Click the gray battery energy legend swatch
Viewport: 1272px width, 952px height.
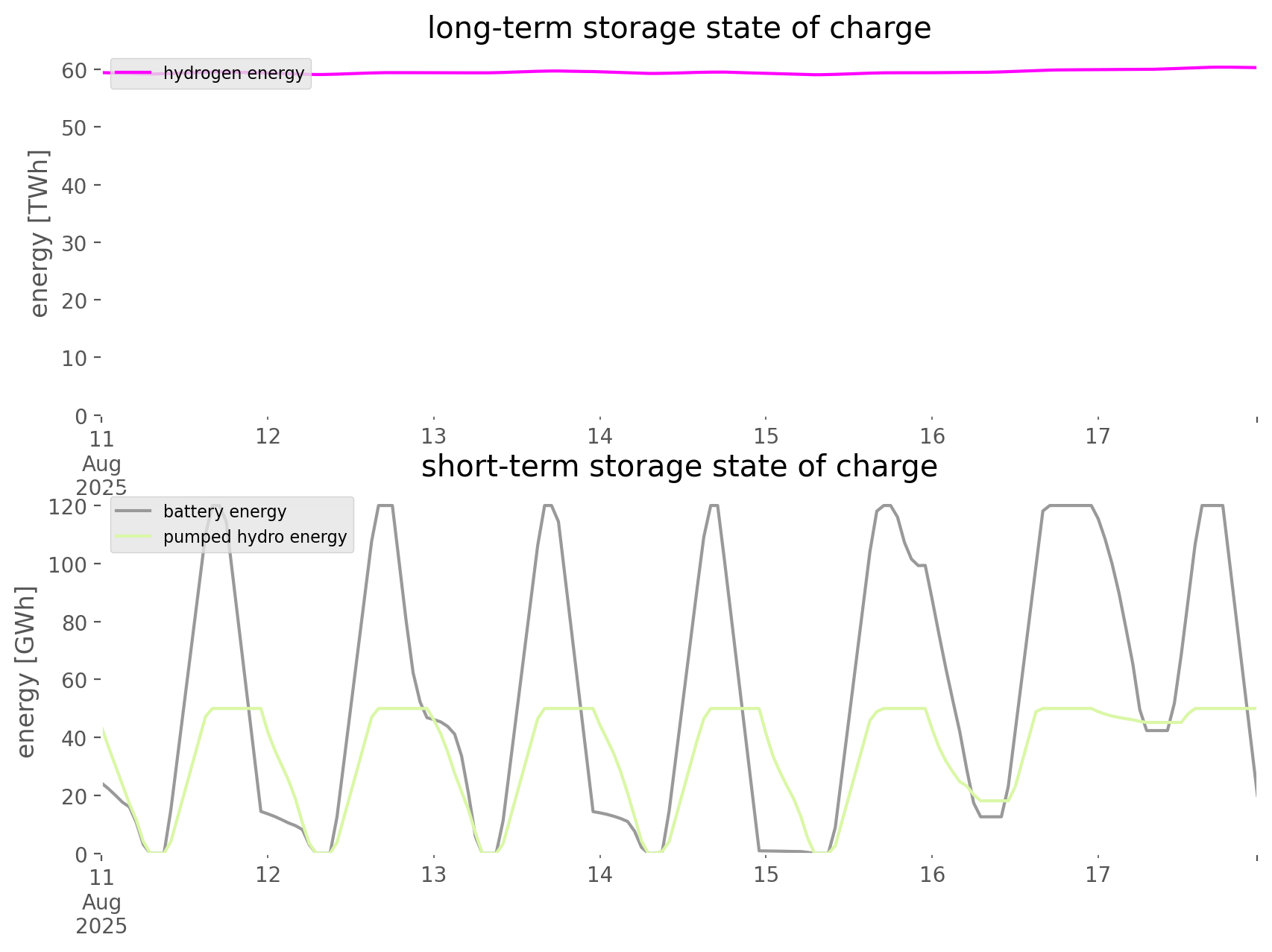[134, 511]
